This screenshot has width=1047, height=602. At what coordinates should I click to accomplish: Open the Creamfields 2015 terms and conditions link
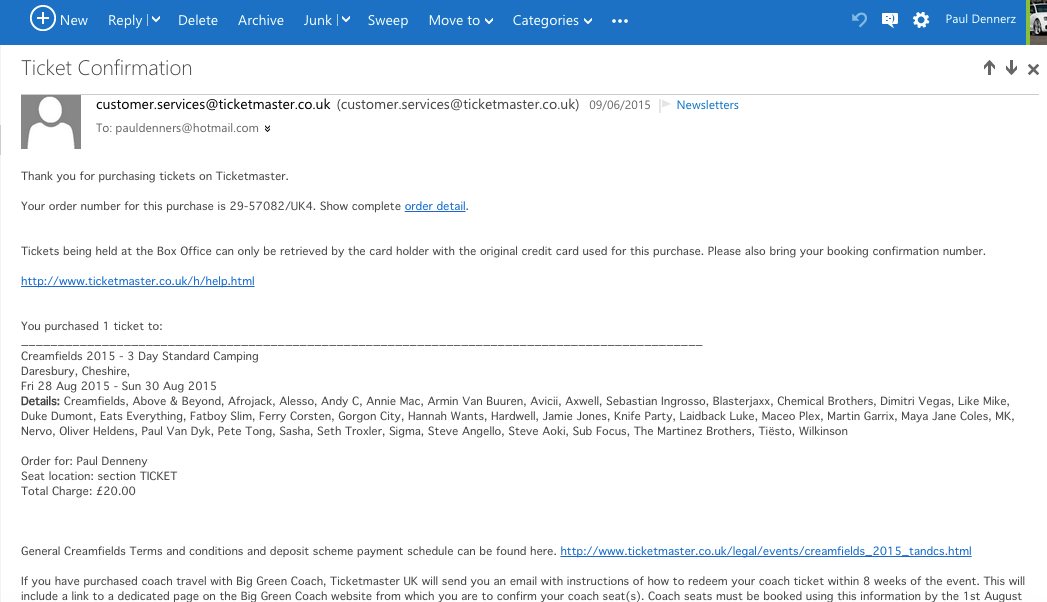click(x=766, y=551)
